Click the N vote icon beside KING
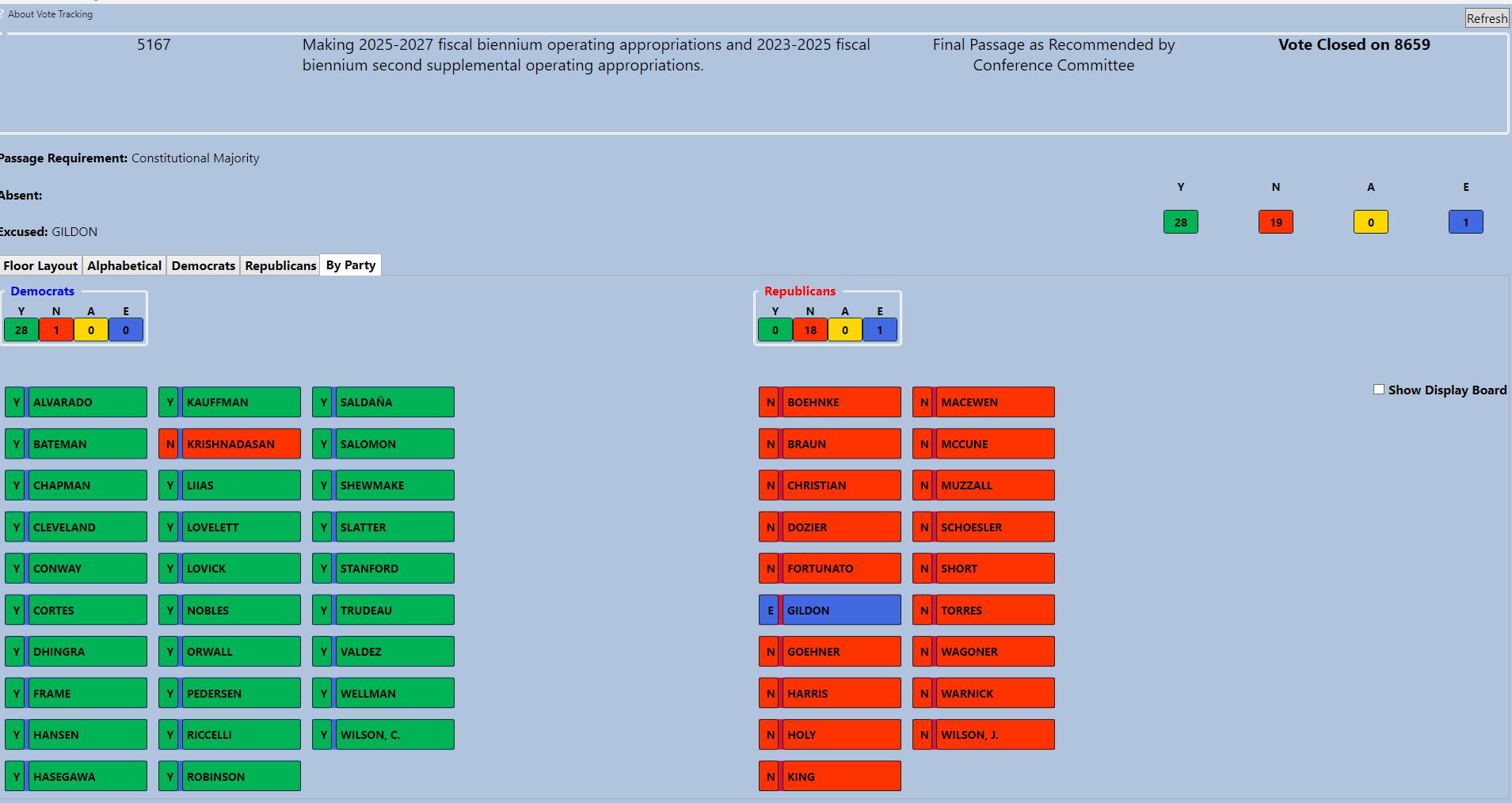The height and width of the screenshot is (803, 1512). click(769, 777)
